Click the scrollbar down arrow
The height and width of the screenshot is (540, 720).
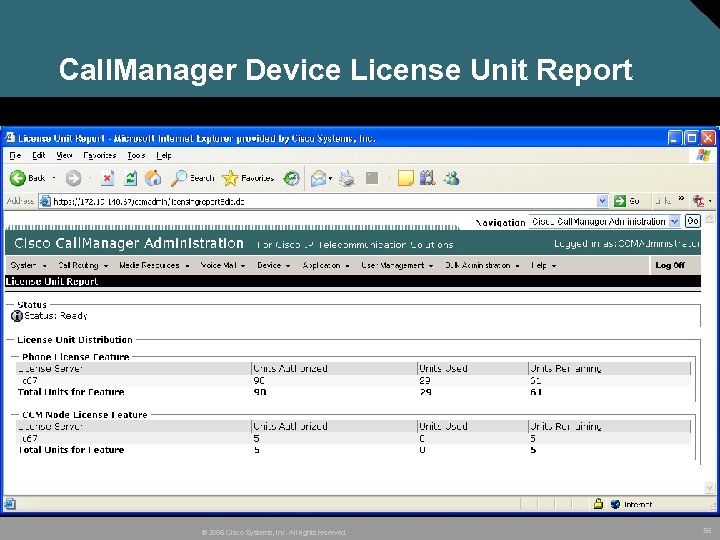710,488
